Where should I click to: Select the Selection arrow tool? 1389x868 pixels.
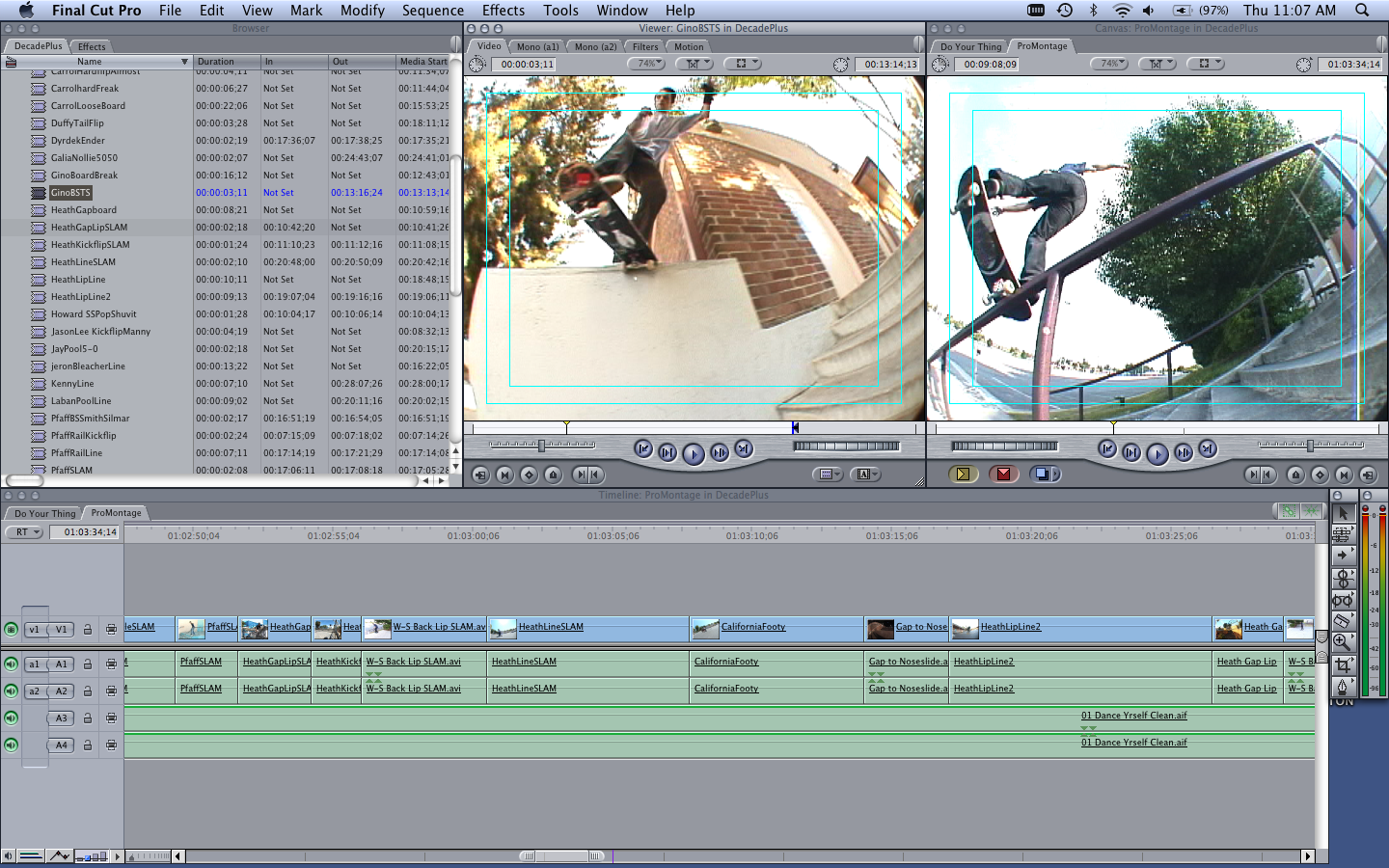pos(1342,513)
